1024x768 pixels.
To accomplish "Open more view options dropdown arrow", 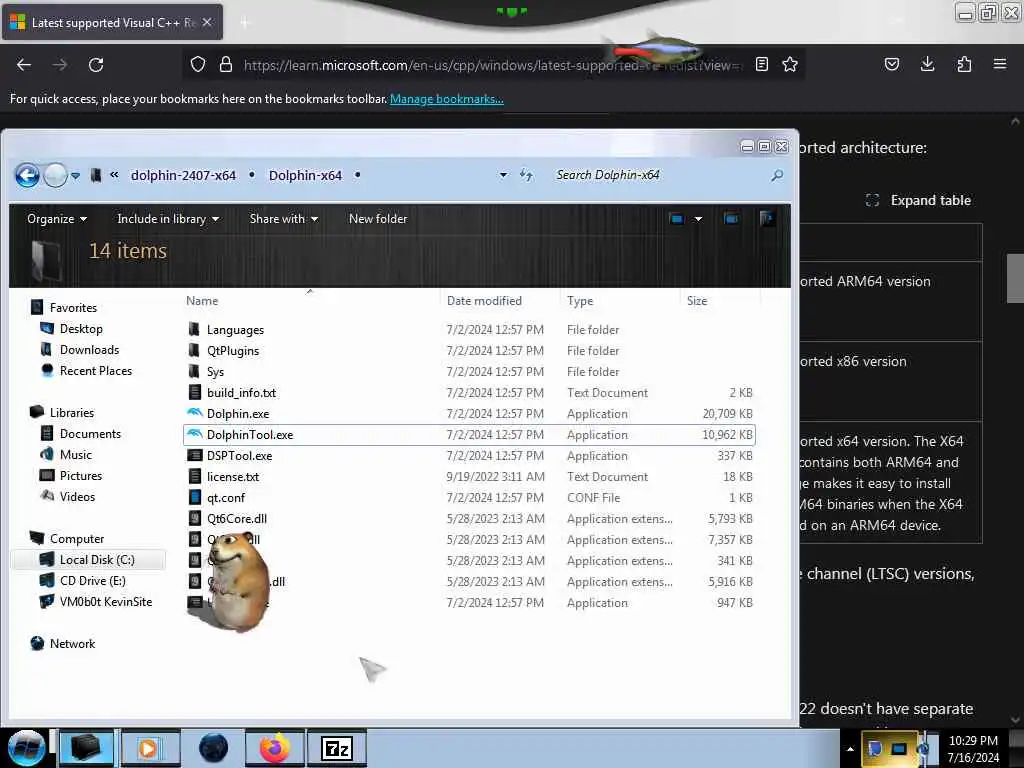I will [x=698, y=219].
